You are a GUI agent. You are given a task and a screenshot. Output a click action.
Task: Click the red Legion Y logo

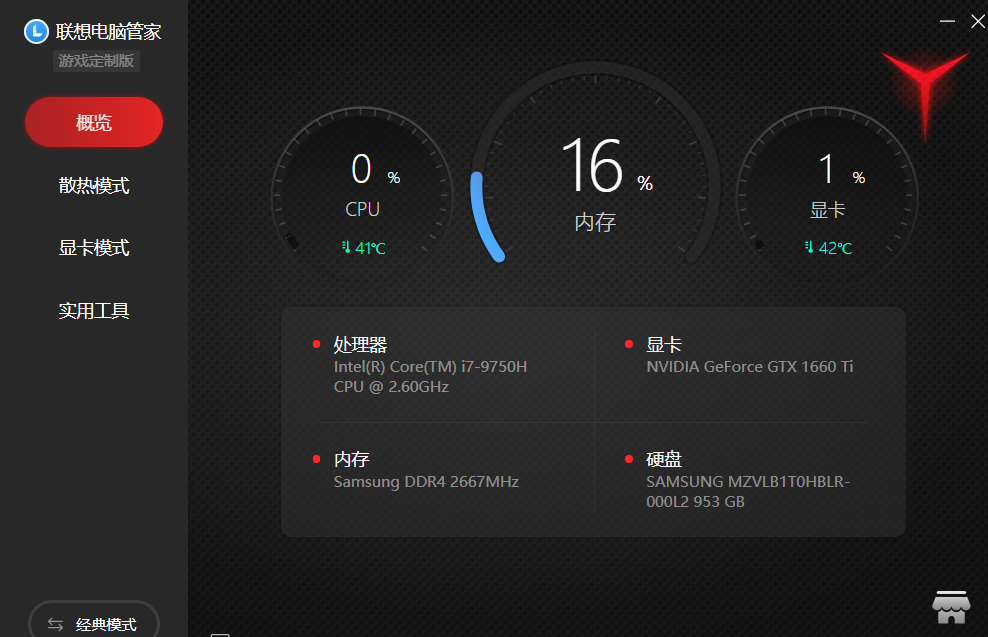pyautogui.click(x=924, y=95)
